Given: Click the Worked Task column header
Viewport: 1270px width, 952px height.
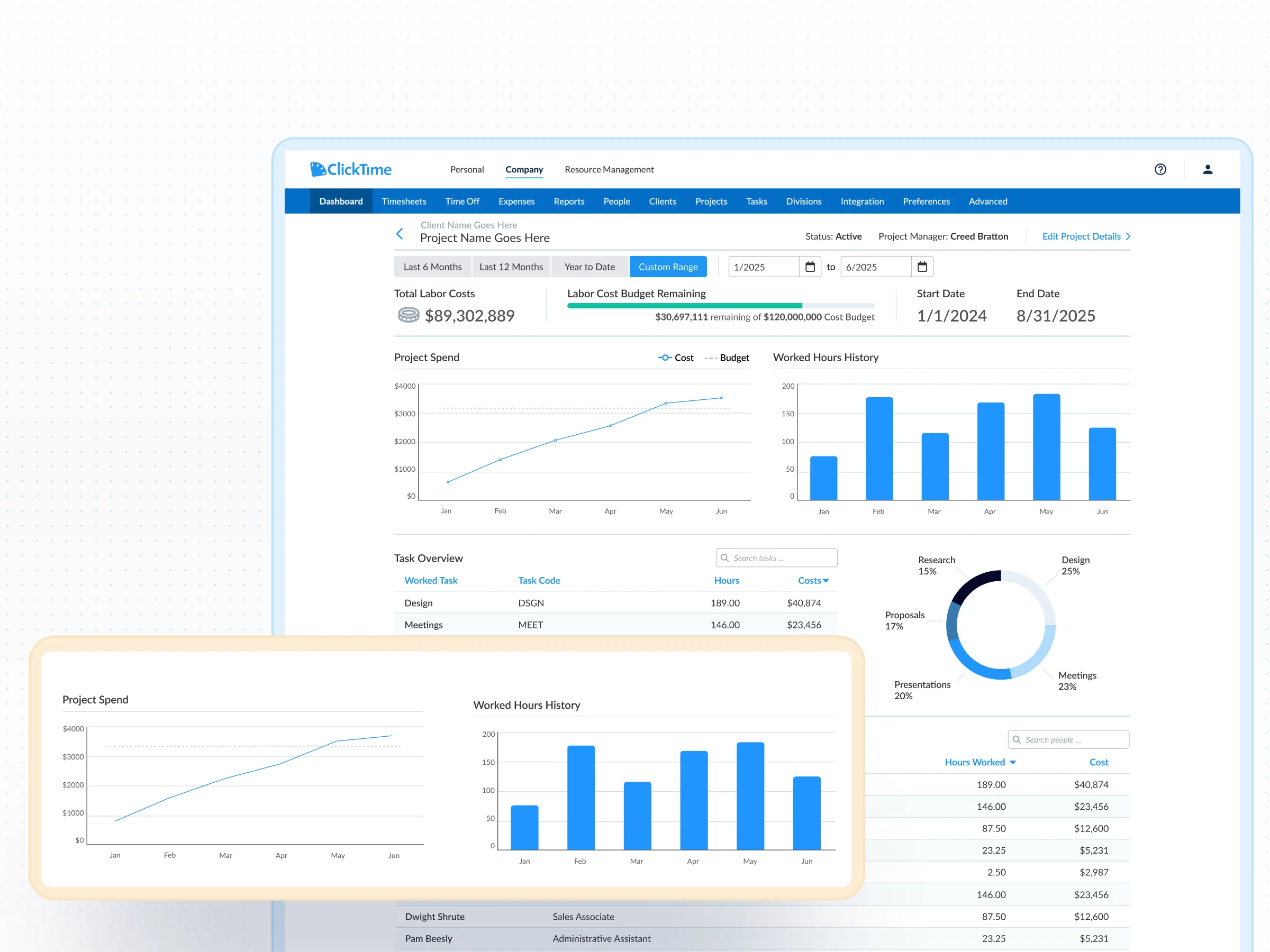Looking at the screenshot, I should point(431,580).
